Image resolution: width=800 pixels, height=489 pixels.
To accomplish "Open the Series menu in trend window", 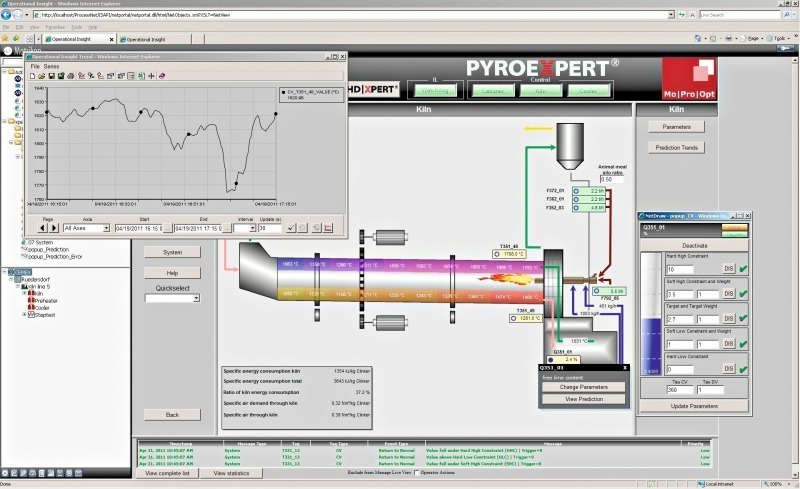I will [x=51, y=66].
